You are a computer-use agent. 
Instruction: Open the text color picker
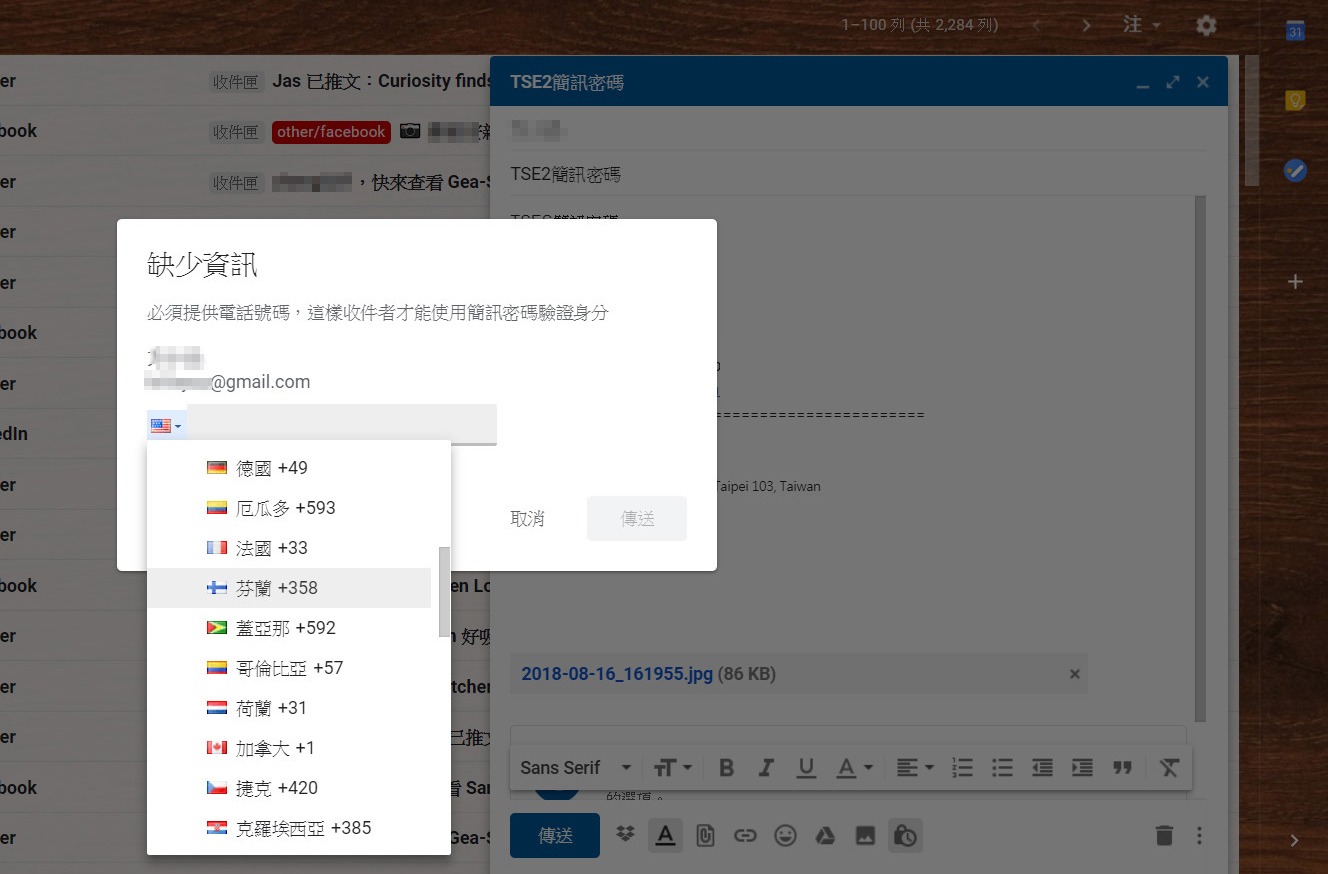pyautogui.click(x=849, y=767)
